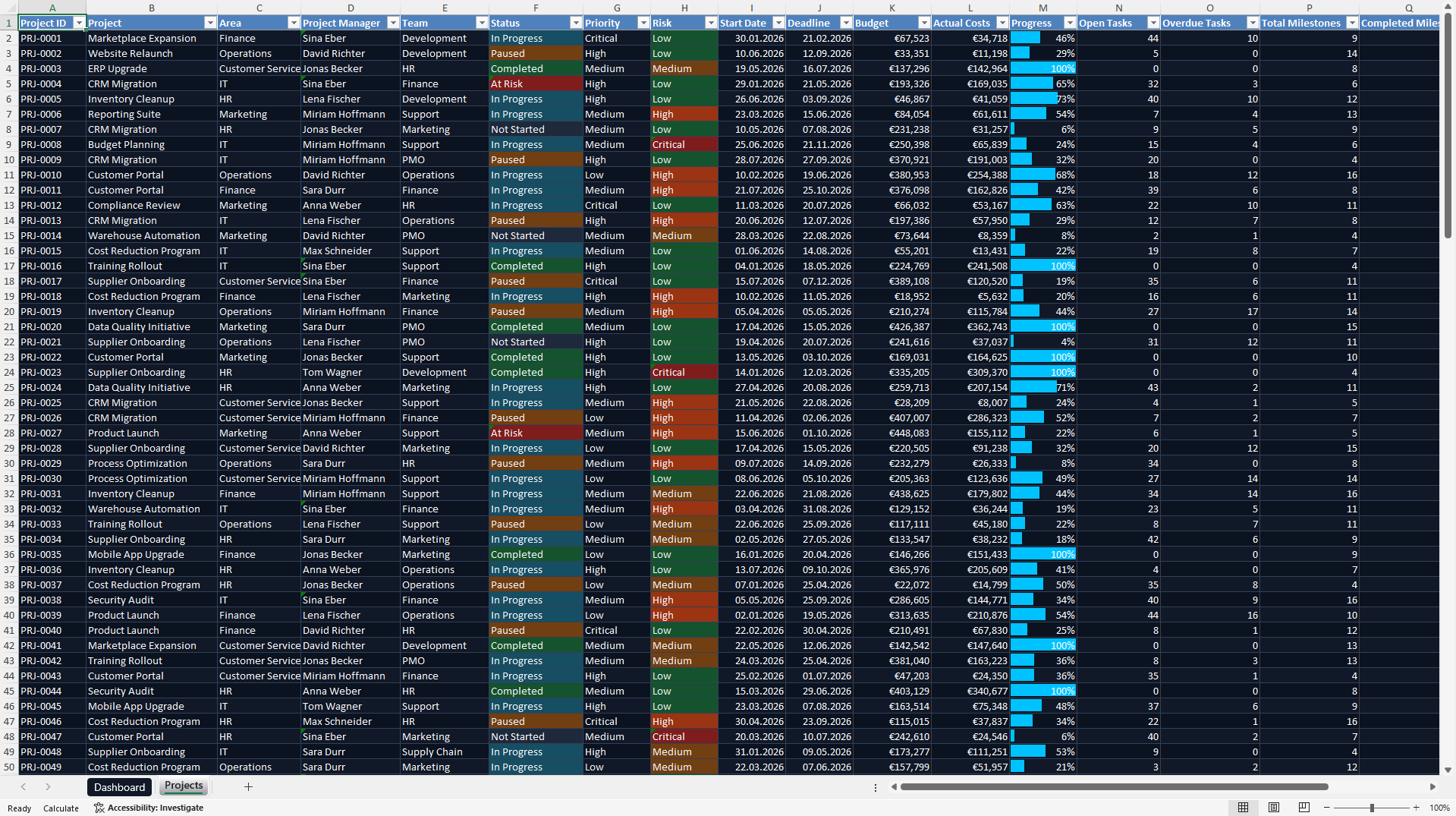Open the Start Date filter dropdown
Screen dimensions: 1456x816
(x=778, y=23)
